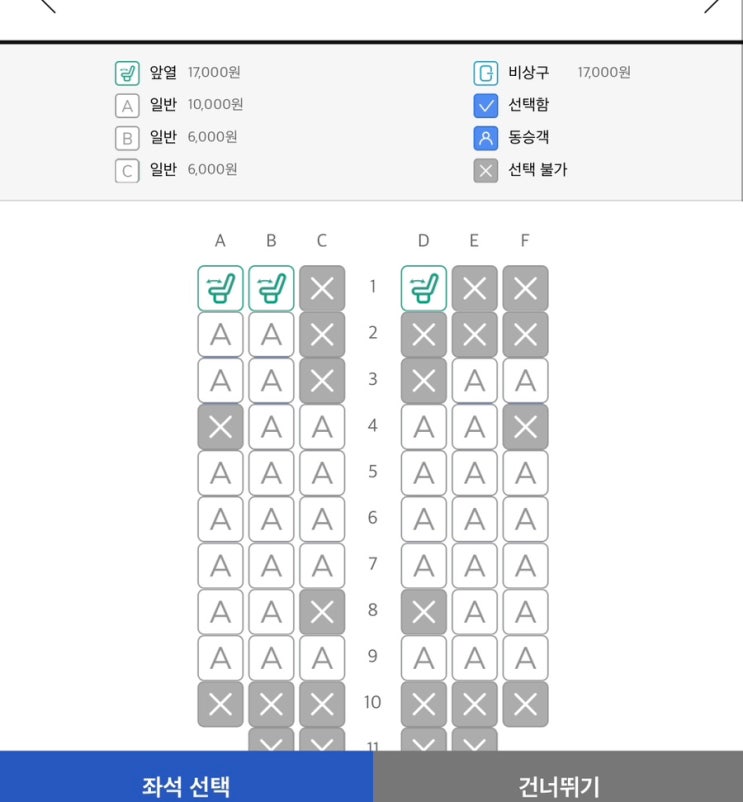Select front-row seat 1B
The width and height of the screenshot is (743, 802).
click(271, 288)
